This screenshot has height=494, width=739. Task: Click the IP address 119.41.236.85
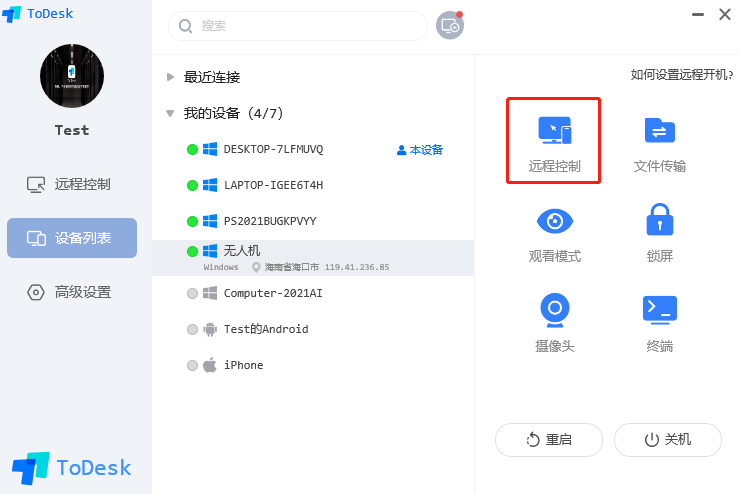[357, 267]
